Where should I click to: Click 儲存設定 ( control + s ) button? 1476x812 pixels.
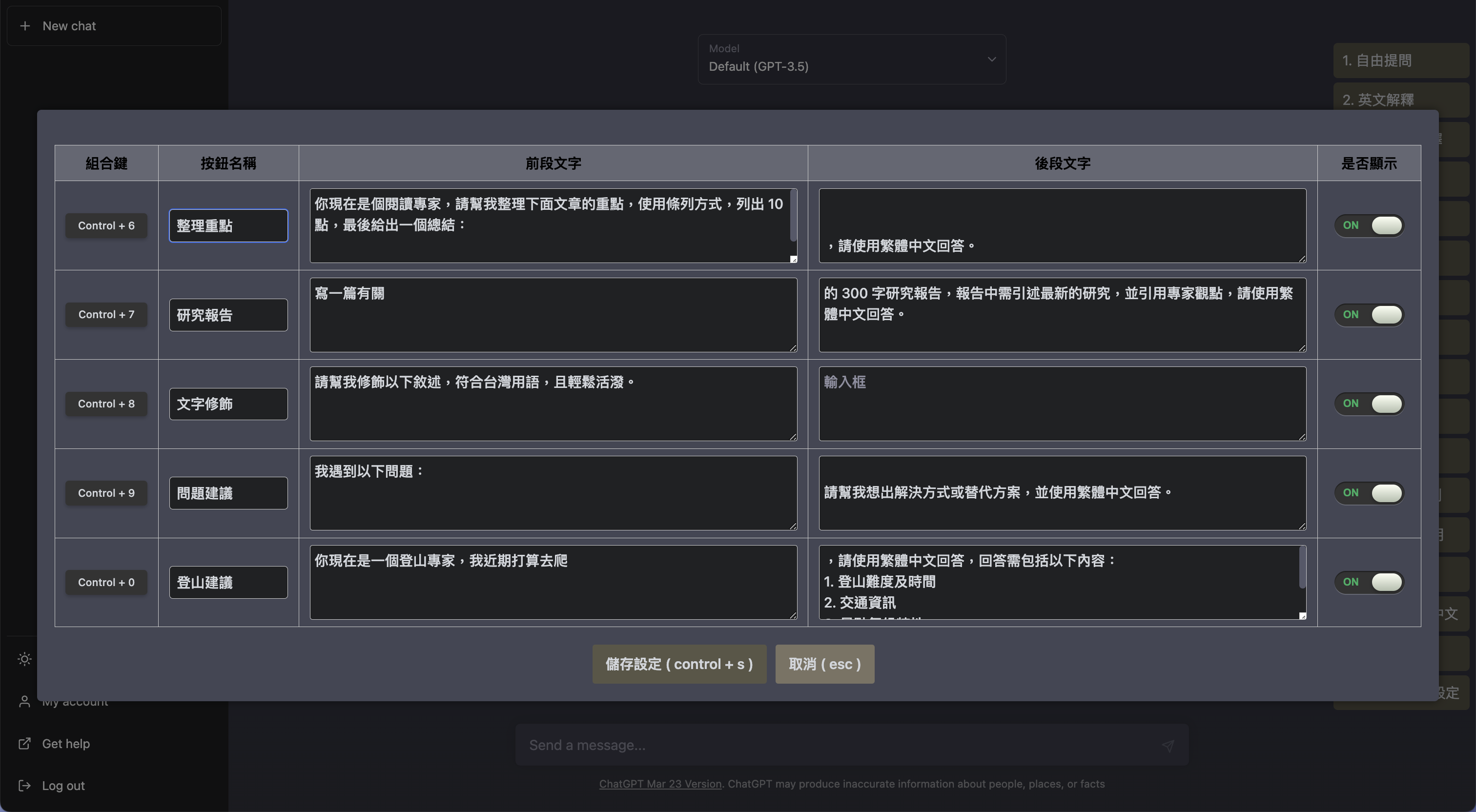click(x=679, y=664)
